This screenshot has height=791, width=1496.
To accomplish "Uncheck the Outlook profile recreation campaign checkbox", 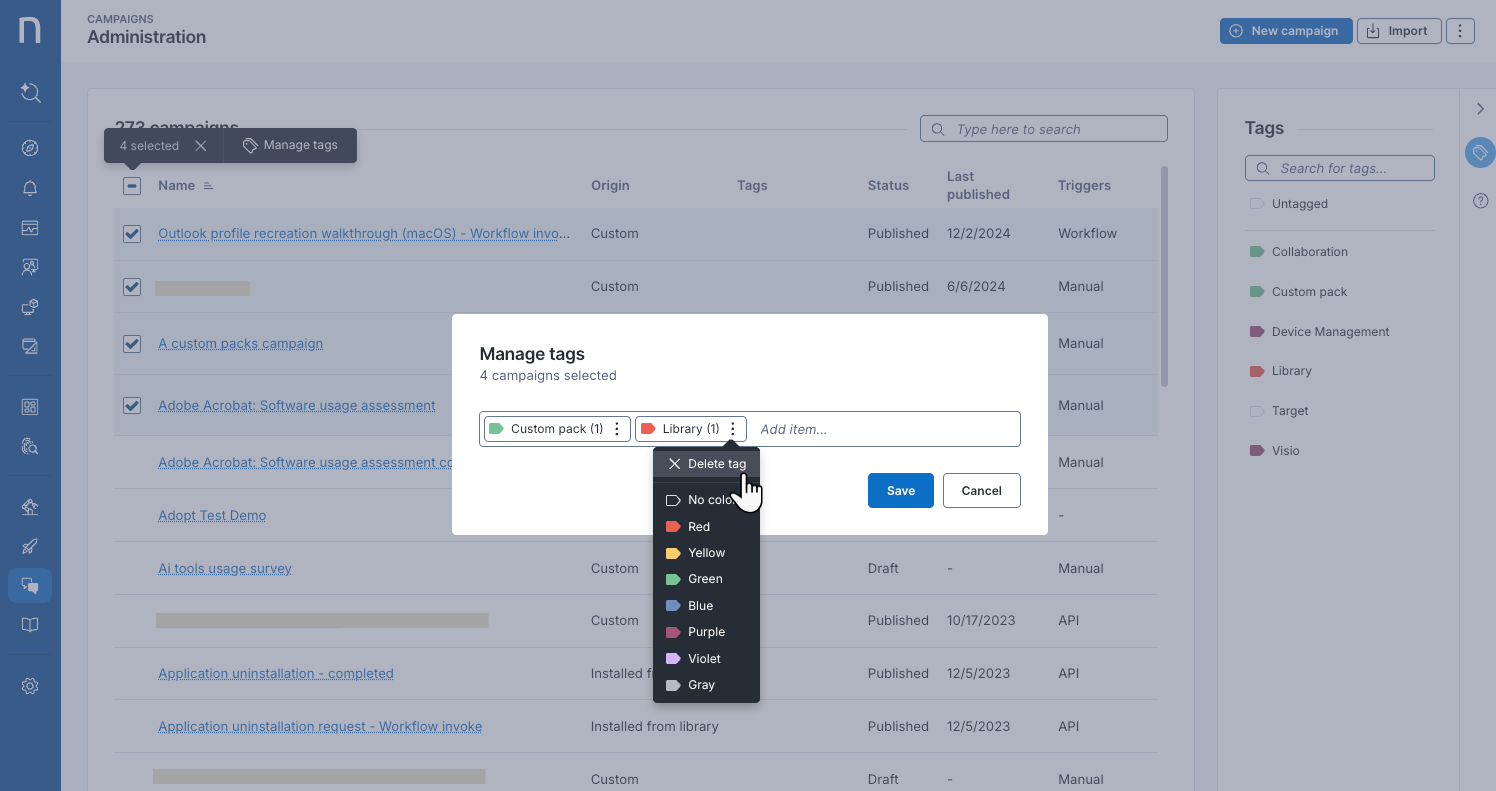I will [131, 233].
